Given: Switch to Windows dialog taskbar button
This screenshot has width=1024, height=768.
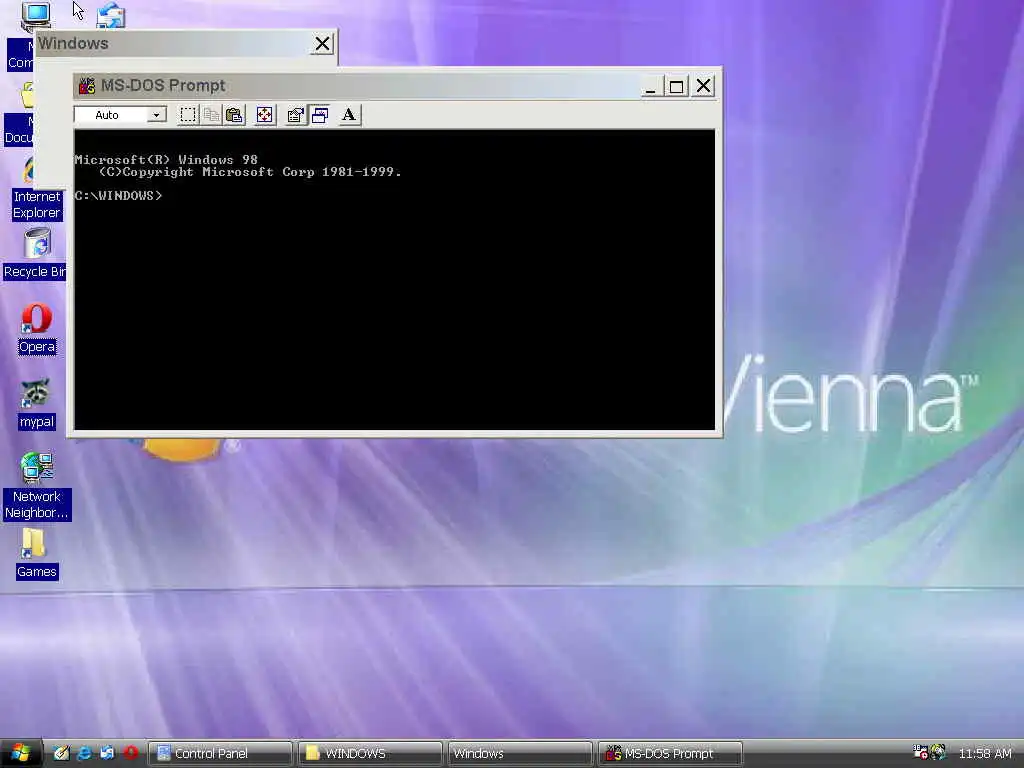Looking at the screenshot, I should [520, 754].
